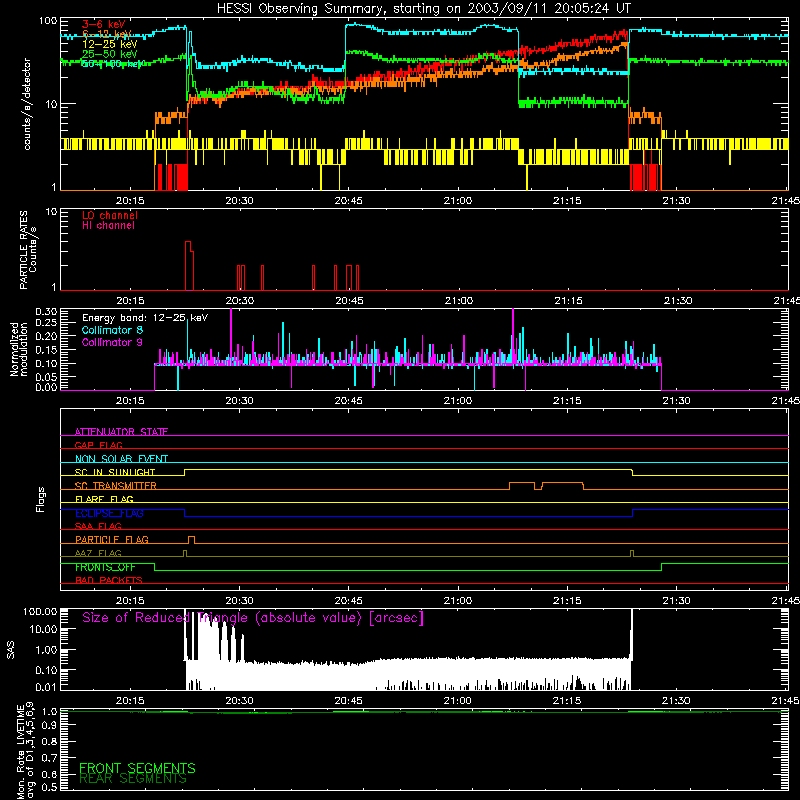The width and height of the screenshot is (800, 800).
Task: Click the 20:45 tick label under particle rates panel
Action: point(349,301)
